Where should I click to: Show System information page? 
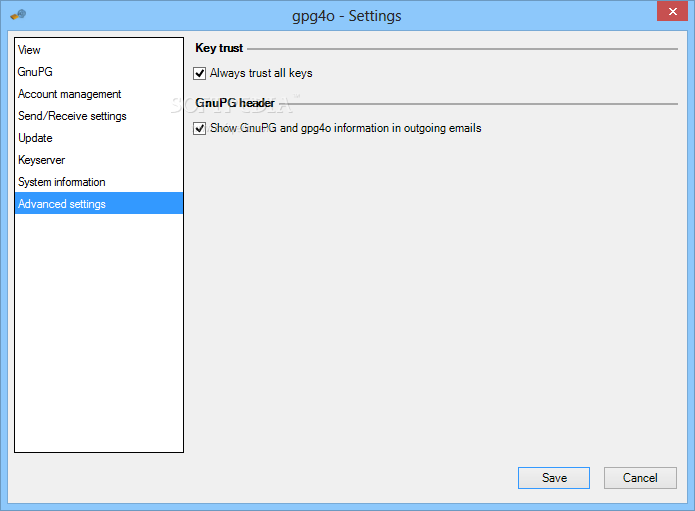[99, 182]
